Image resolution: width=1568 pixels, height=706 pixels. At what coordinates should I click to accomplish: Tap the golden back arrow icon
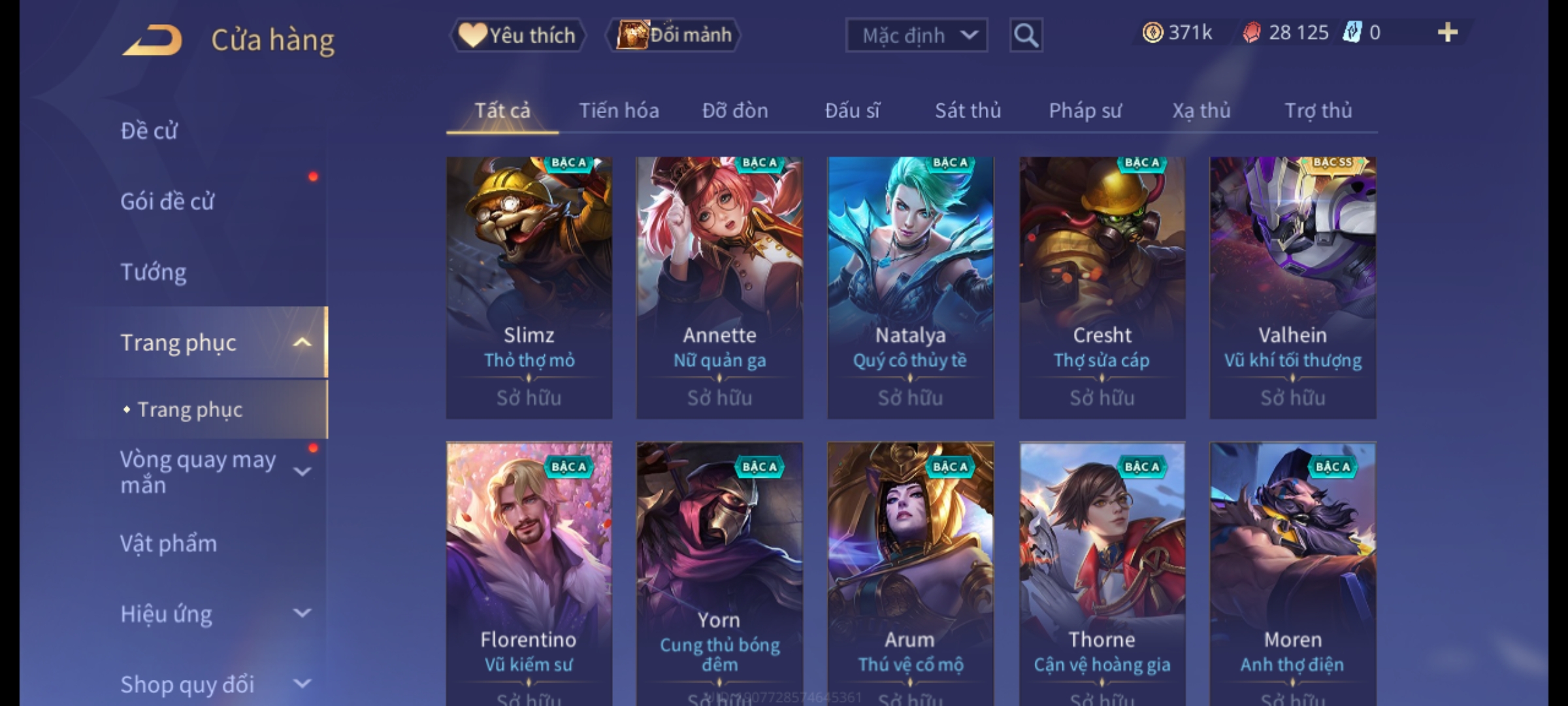[152, 40]
